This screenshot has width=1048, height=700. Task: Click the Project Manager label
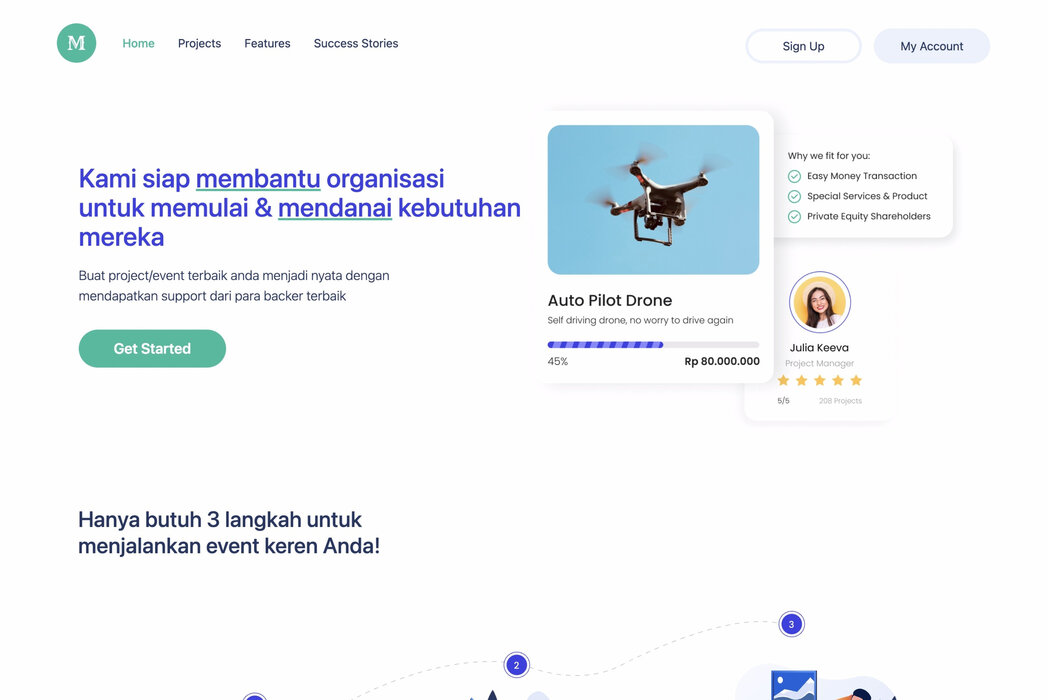819,364
